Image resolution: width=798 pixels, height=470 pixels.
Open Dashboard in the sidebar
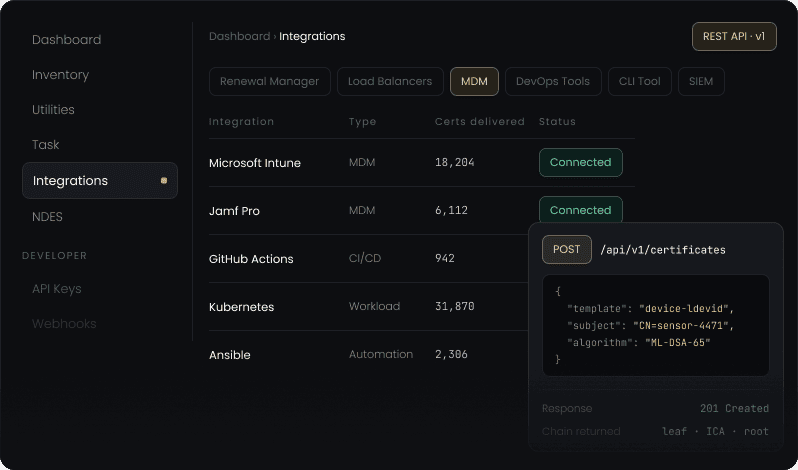(x=67, y=40)
